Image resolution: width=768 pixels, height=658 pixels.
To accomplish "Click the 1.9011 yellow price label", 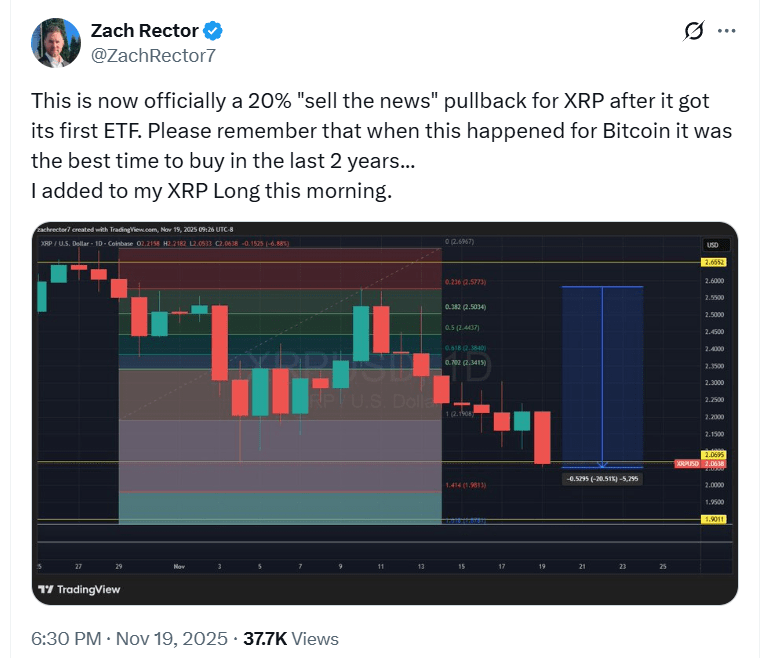I will coord(713,519).
